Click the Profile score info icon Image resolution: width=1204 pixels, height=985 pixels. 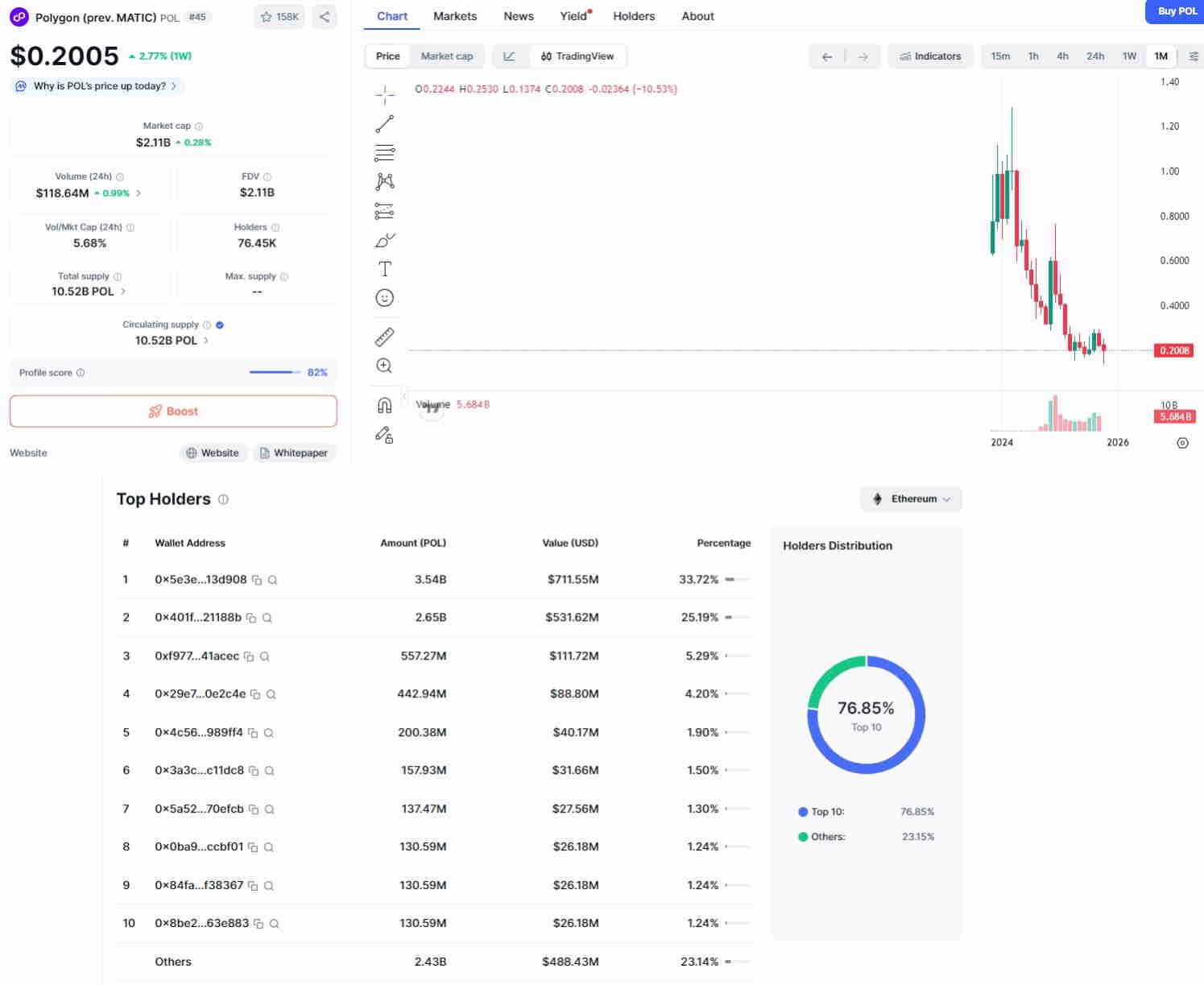click(x=81, y=373)
